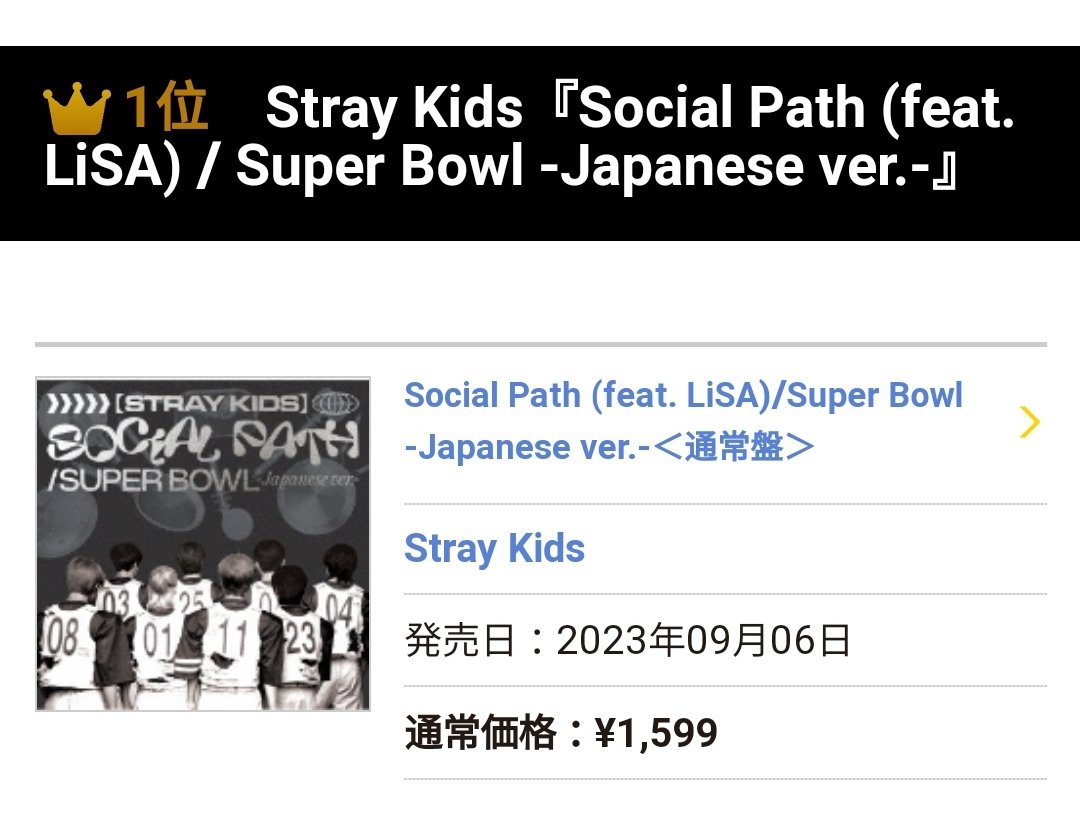Click jersey number 01 on cover

coord(156,640)
